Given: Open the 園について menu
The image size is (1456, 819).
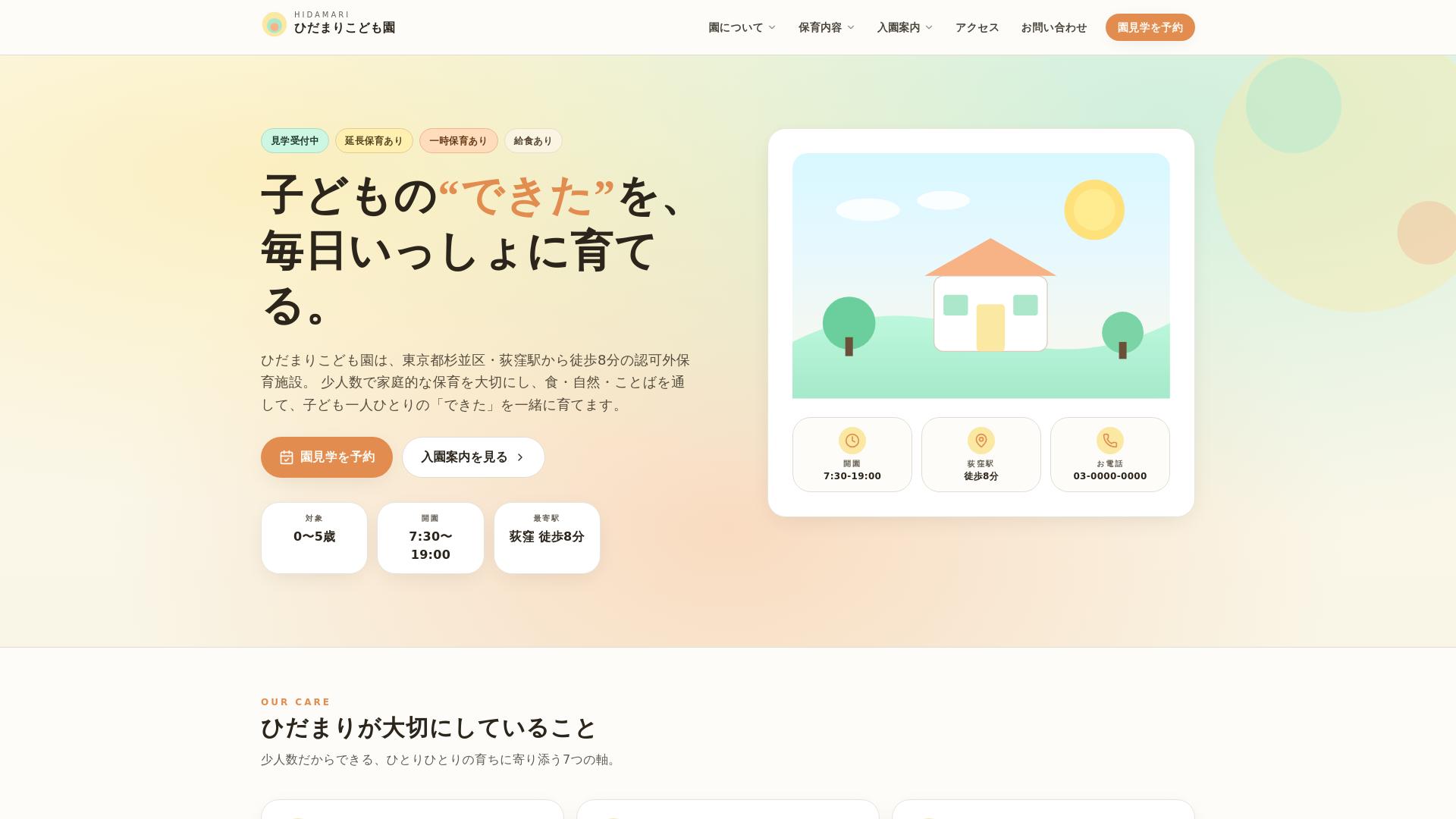Looking at the screenshot, I should 742,27.
